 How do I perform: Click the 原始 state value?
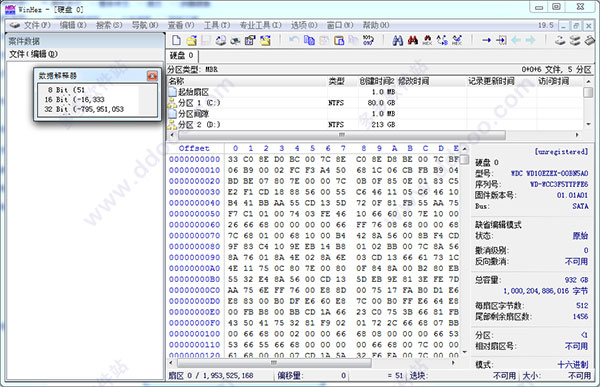580,236
